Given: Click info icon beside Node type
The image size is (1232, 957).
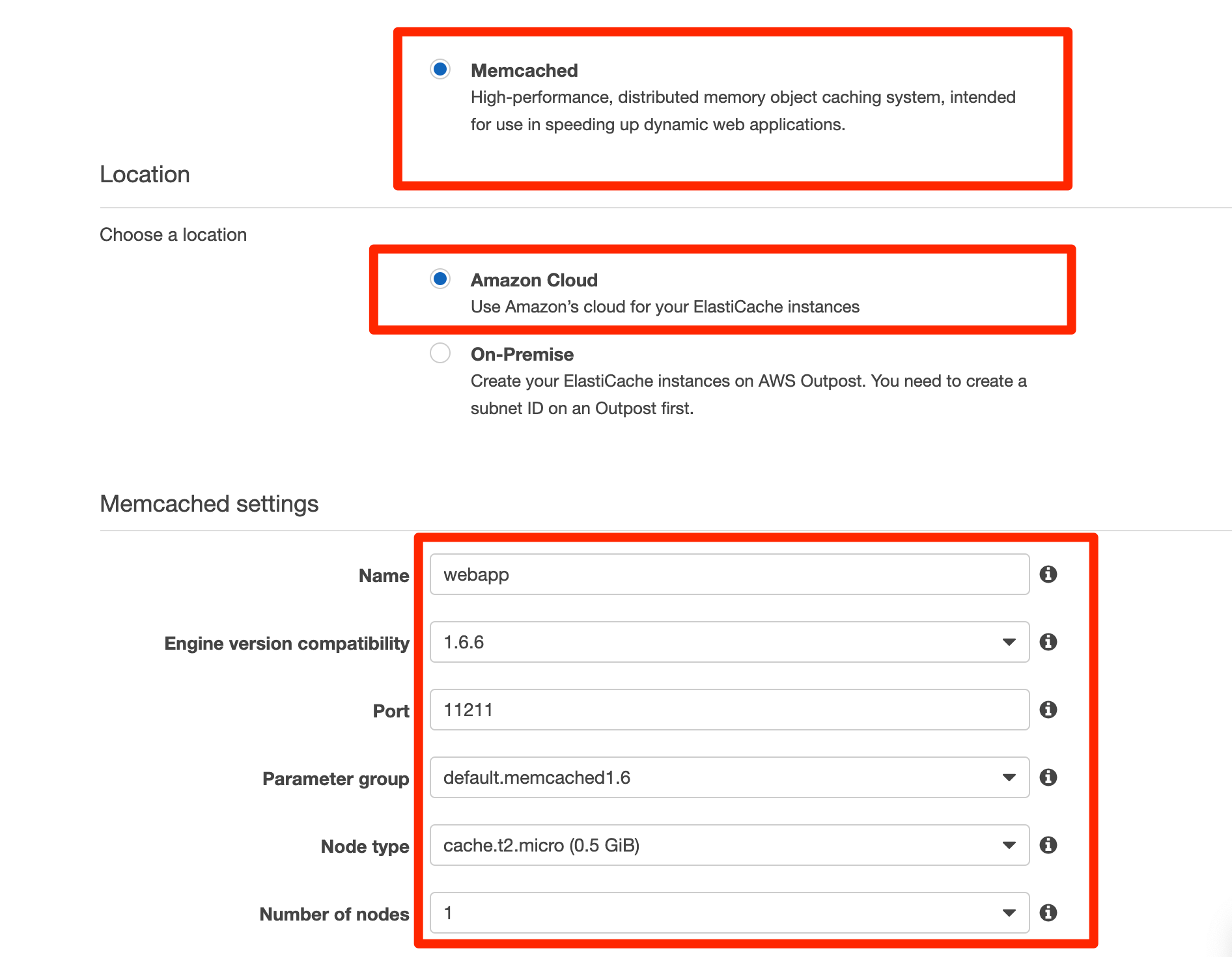Looking at the screenshot, I should [x=1048, y=845].
